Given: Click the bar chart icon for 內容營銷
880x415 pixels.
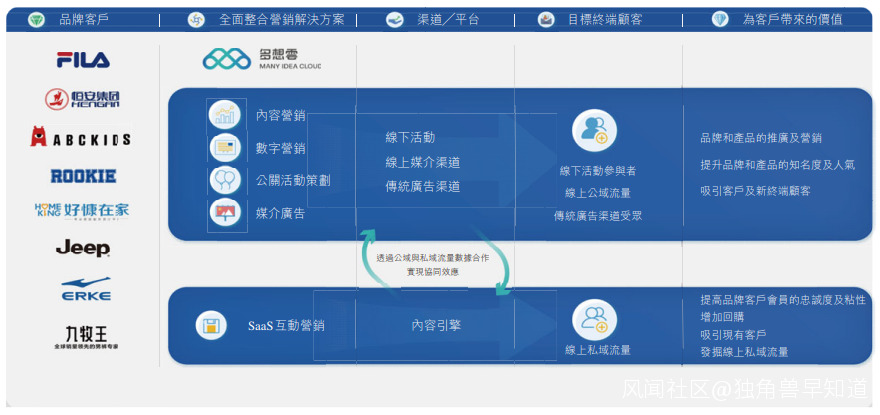Looking at the screenshot, I should click(x=225, y=115).
